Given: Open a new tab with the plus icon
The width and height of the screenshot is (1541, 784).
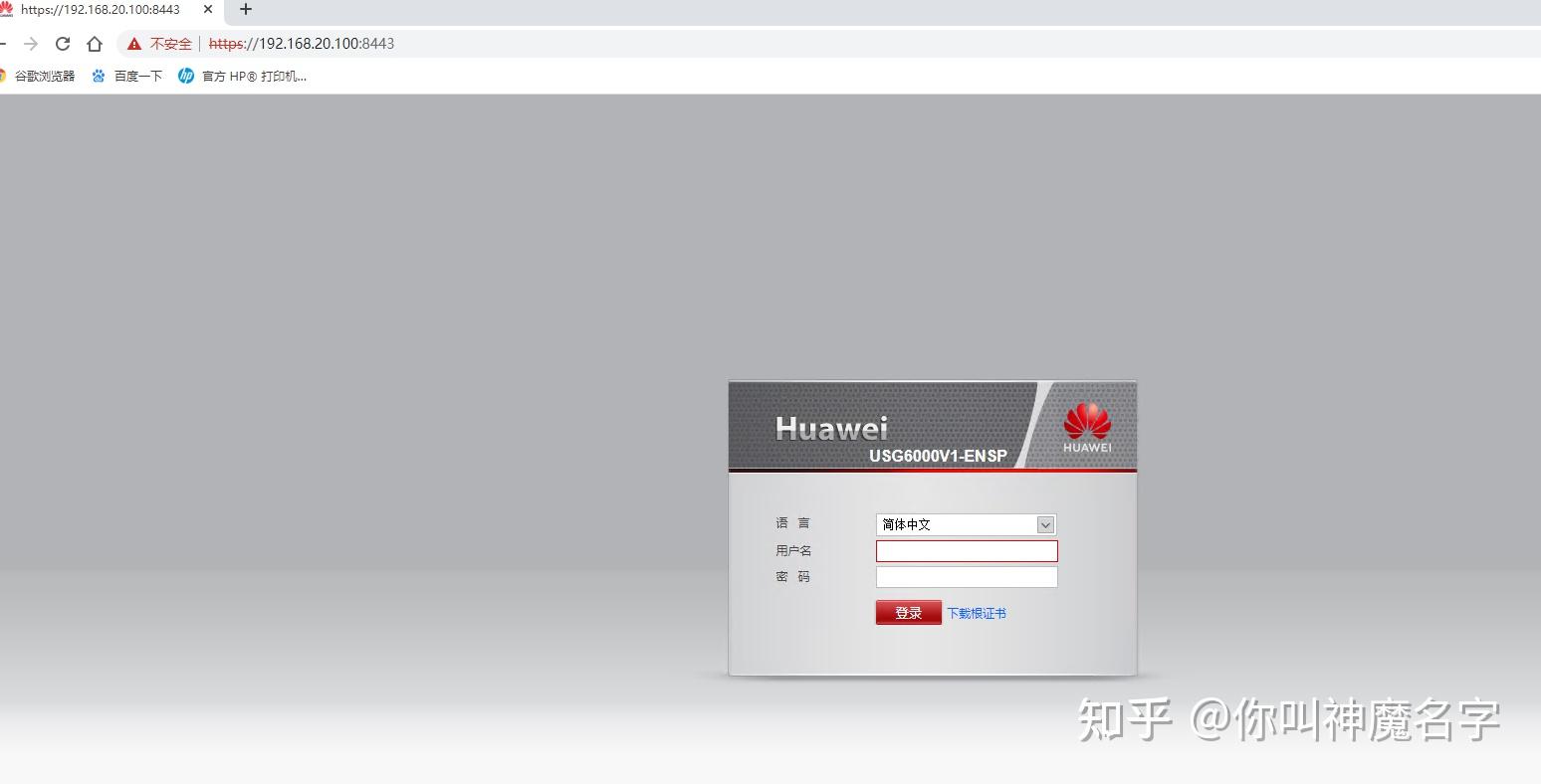Looking at the screenshot, I should point(246,10).
